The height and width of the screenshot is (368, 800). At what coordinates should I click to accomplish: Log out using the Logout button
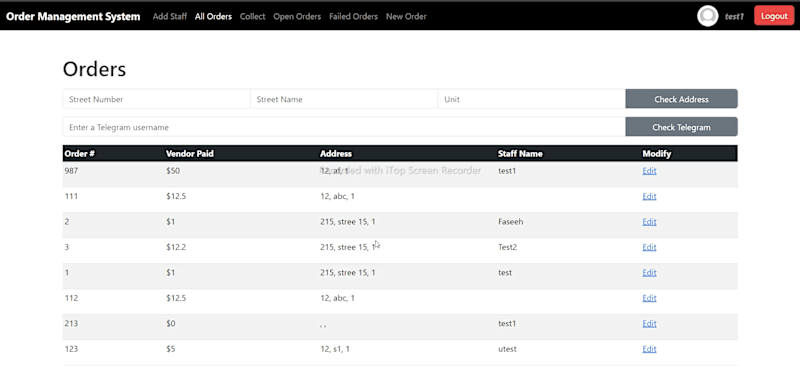774,16
